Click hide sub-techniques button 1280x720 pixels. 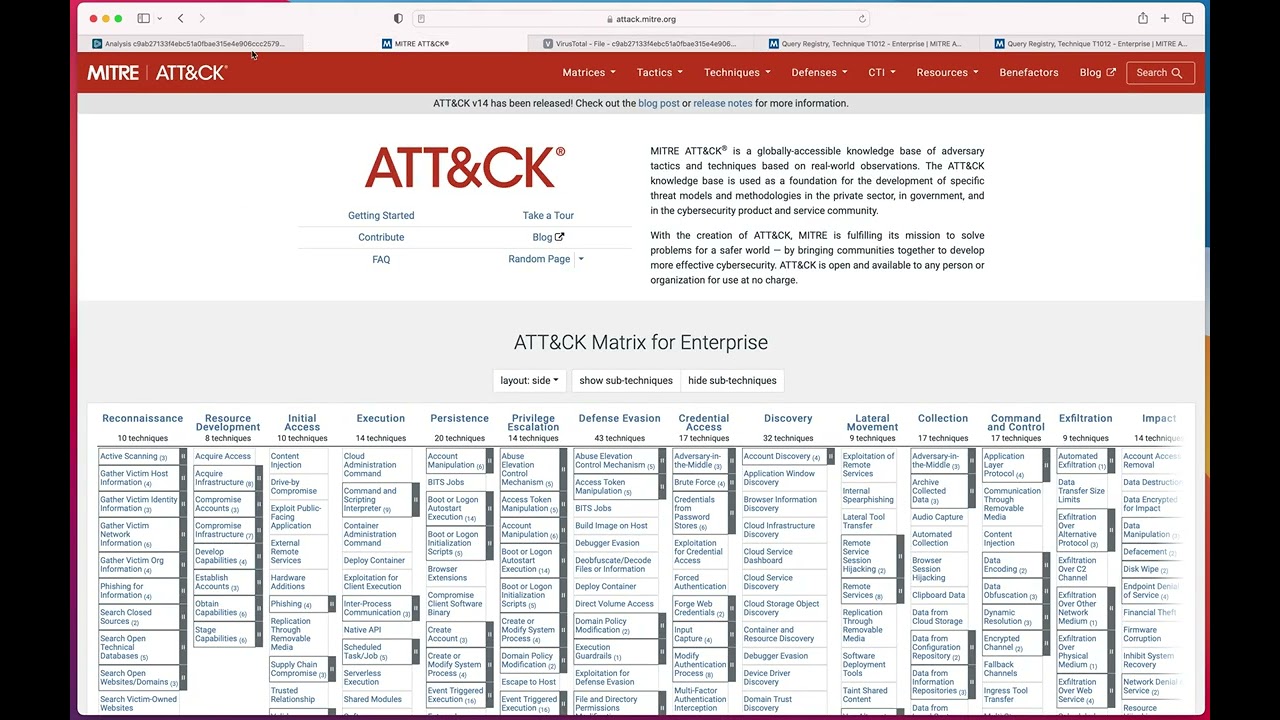coord(732,380)
